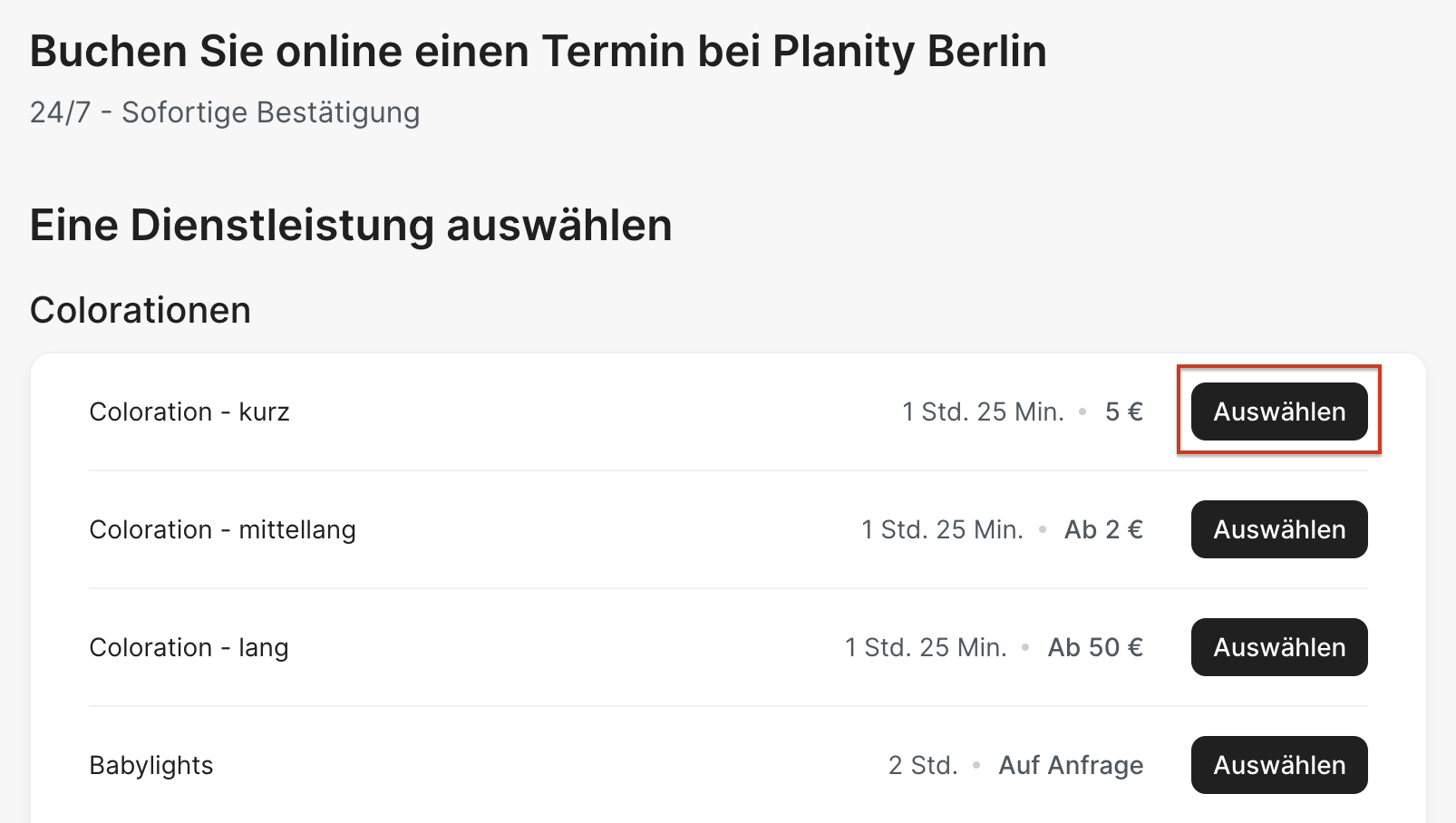Click the duration of Coloration - kurz
The width and height of the screenshot is (1456, 823).
point(983,411)
